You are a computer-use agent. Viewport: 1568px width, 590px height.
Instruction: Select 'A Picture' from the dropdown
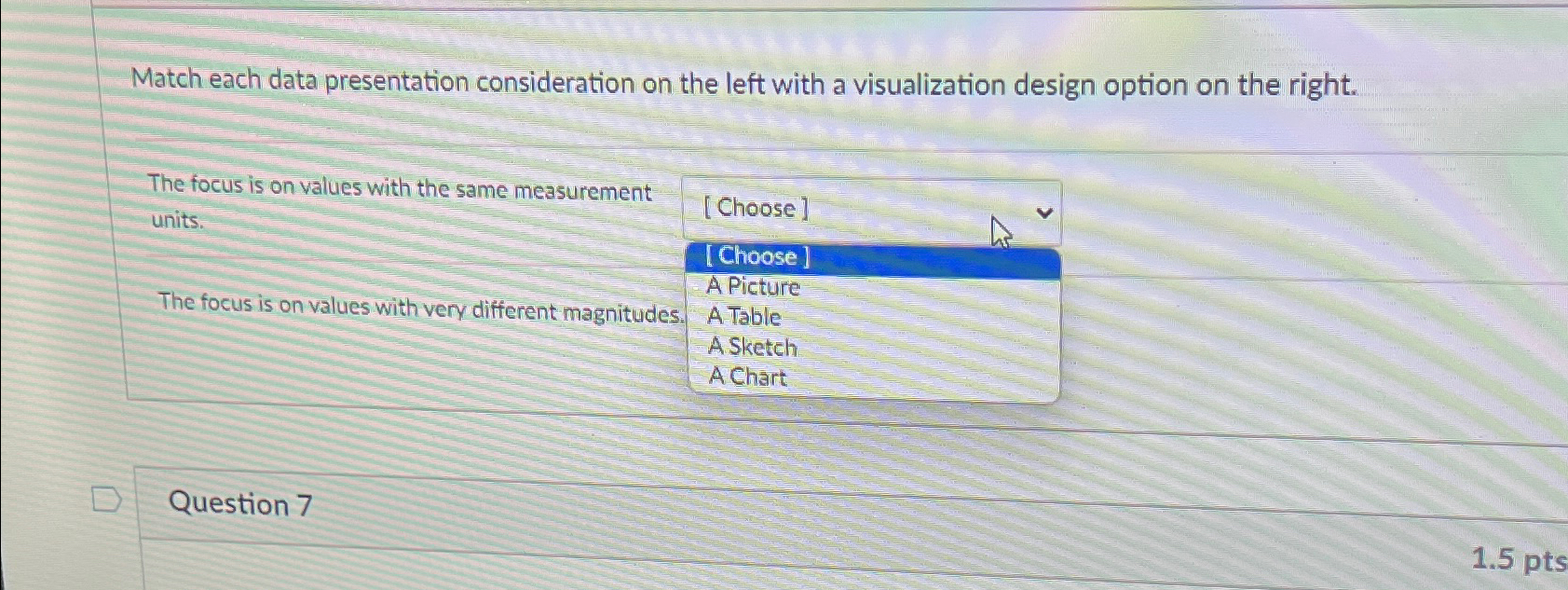(x=755, y=287)
